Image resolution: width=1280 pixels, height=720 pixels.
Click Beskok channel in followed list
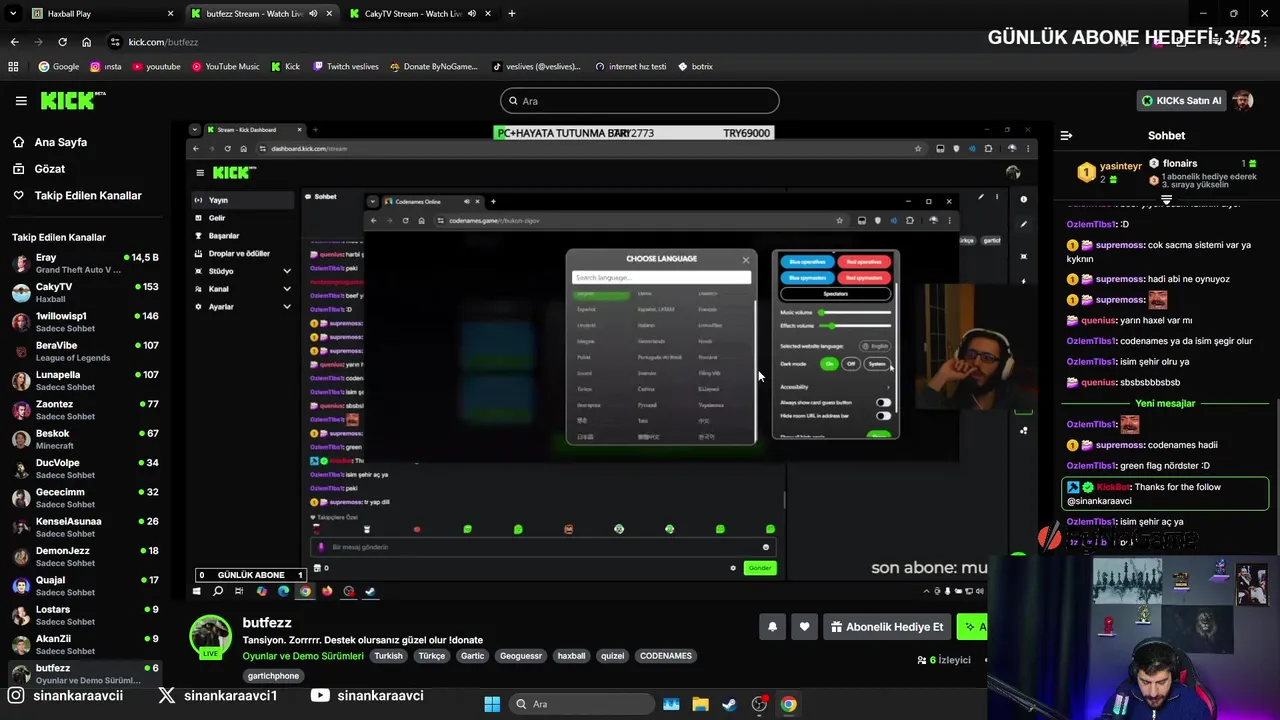85,439
